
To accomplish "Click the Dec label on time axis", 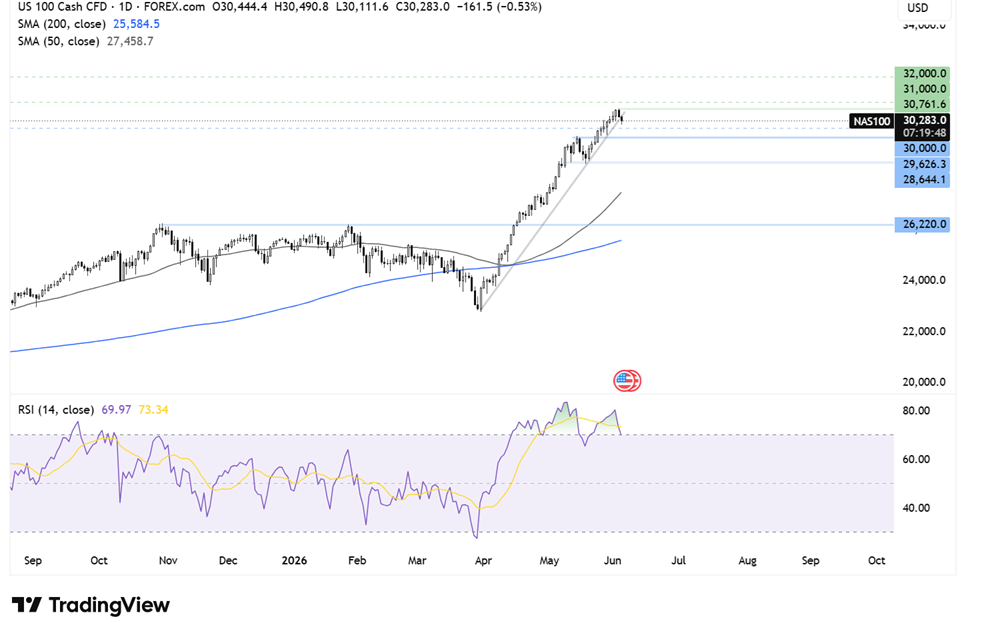I will (x=228, y=561).
